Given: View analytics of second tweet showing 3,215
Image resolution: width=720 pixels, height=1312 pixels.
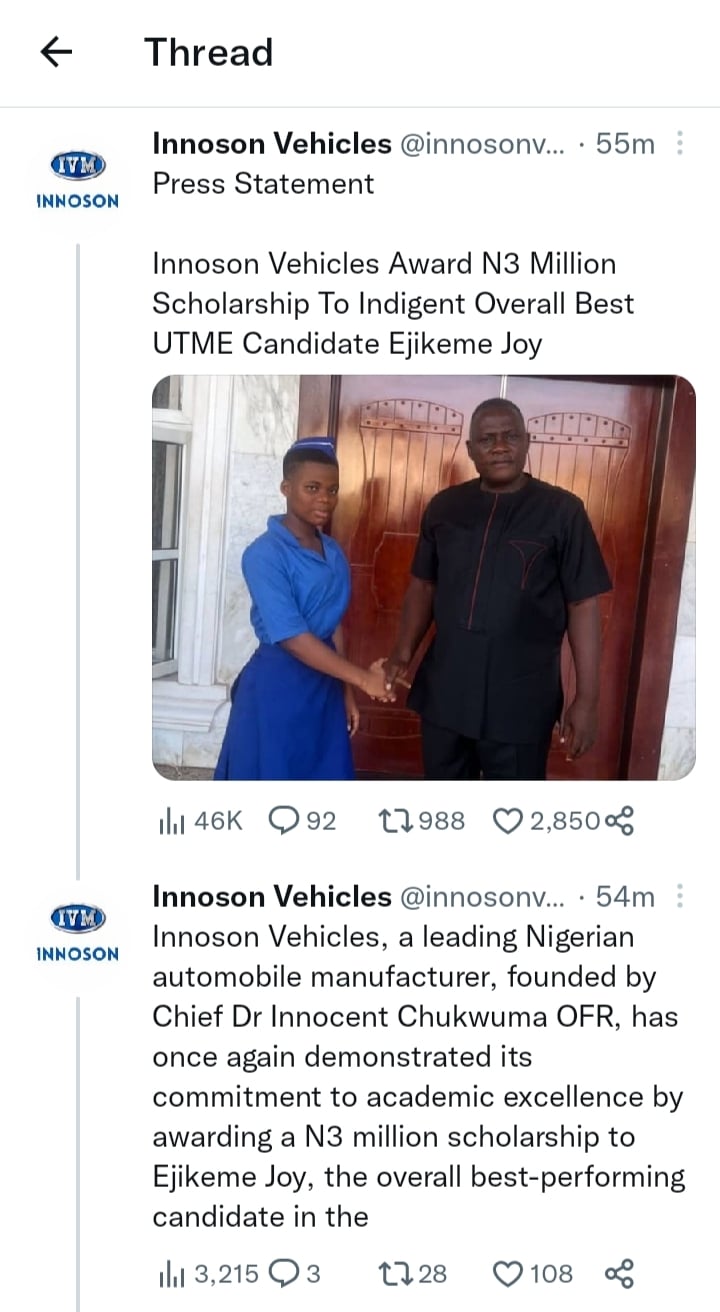Looking at the screenshot, I should click(168, 1274).
